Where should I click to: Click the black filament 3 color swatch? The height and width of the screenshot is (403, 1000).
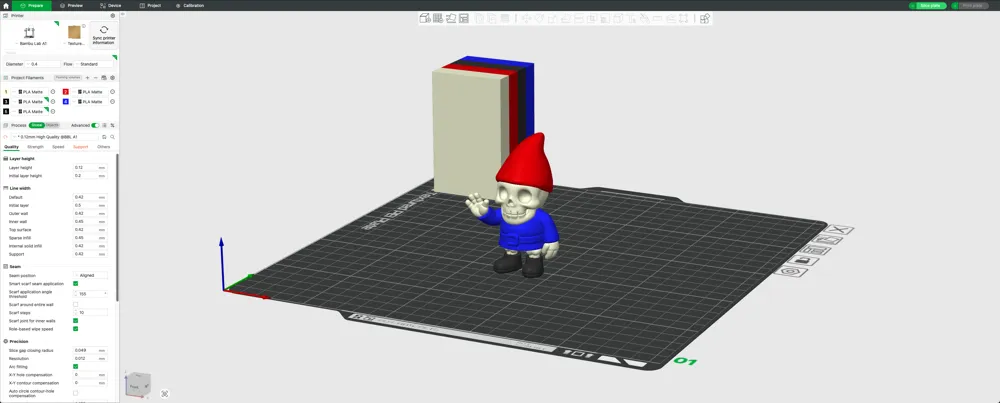[6, 101]
